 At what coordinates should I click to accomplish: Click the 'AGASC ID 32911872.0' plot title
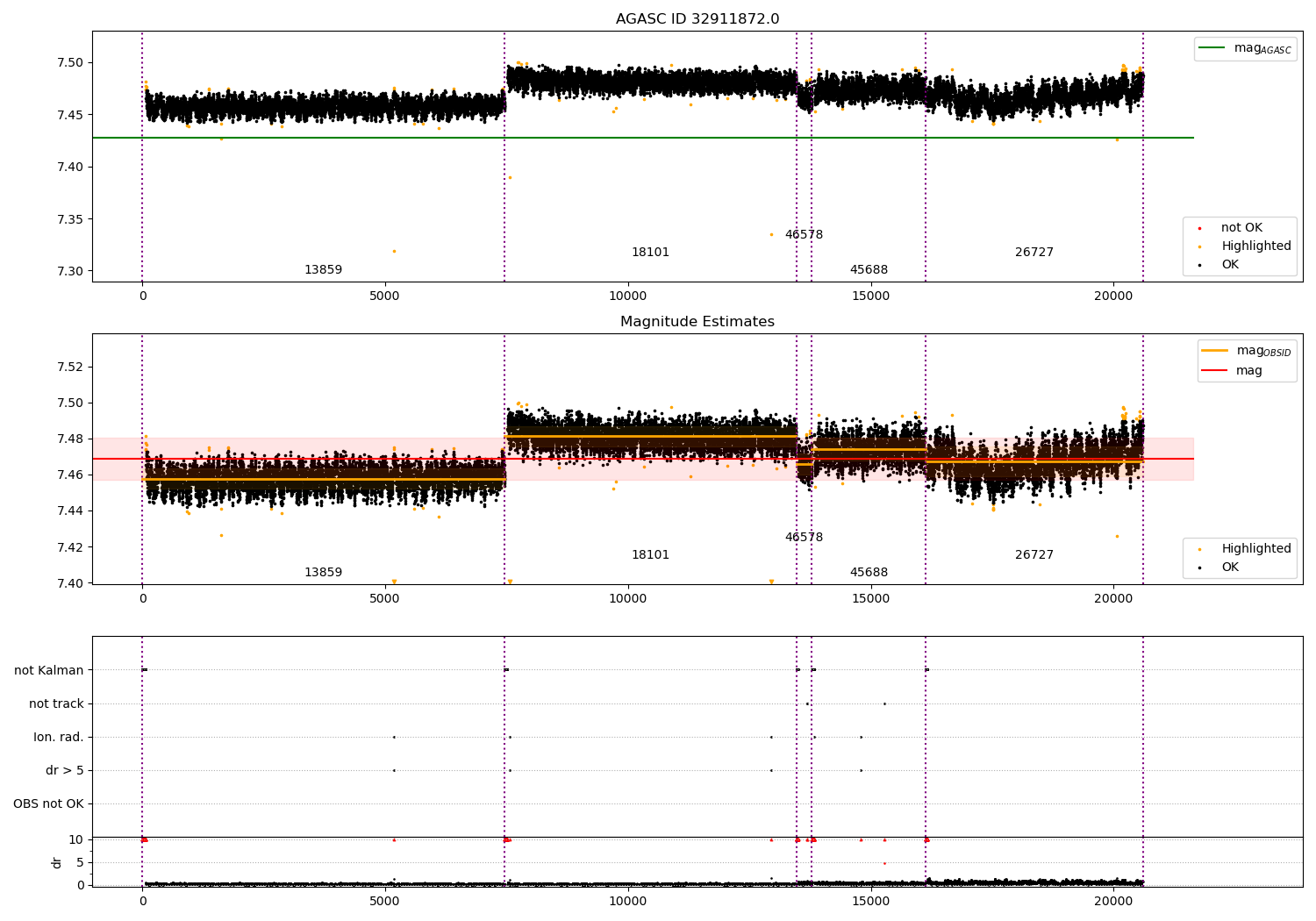click(697, 19)
